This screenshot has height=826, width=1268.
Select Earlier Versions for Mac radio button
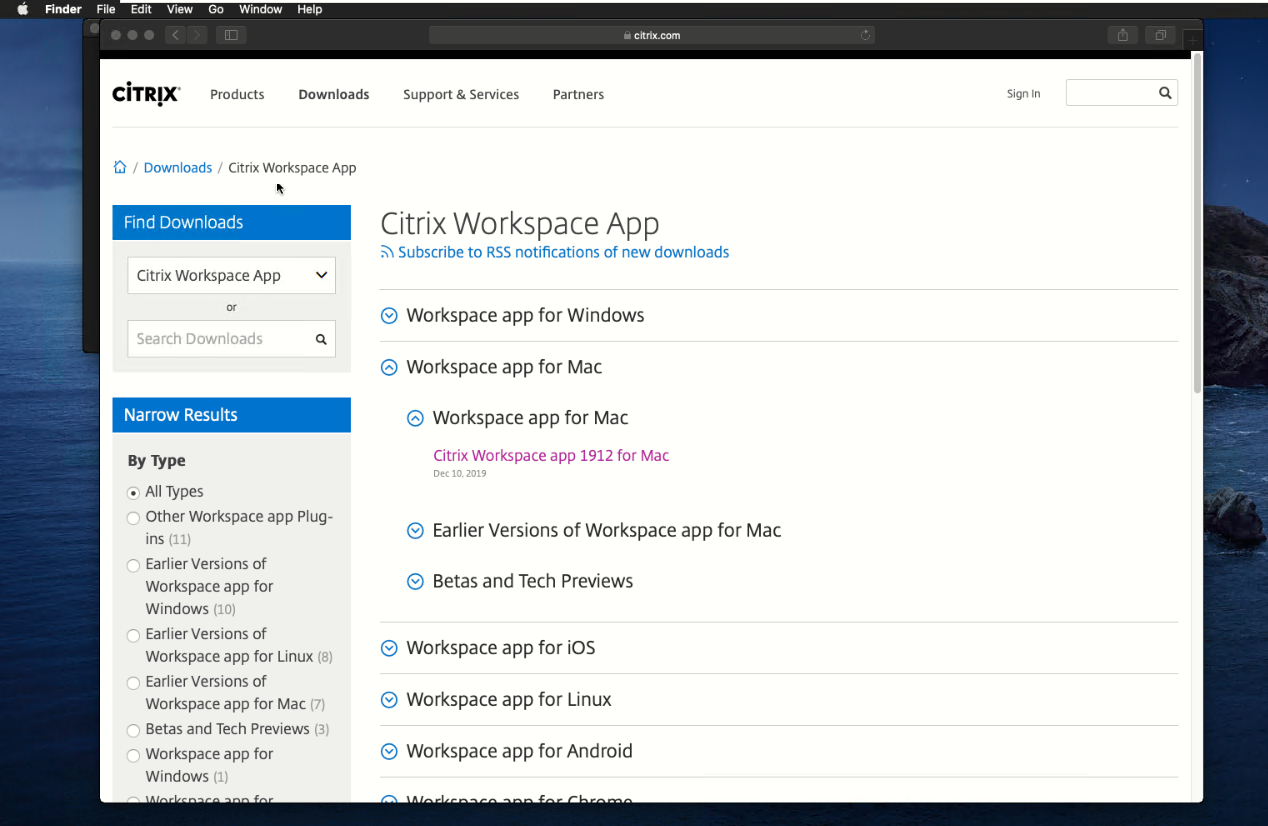point(133,683)
